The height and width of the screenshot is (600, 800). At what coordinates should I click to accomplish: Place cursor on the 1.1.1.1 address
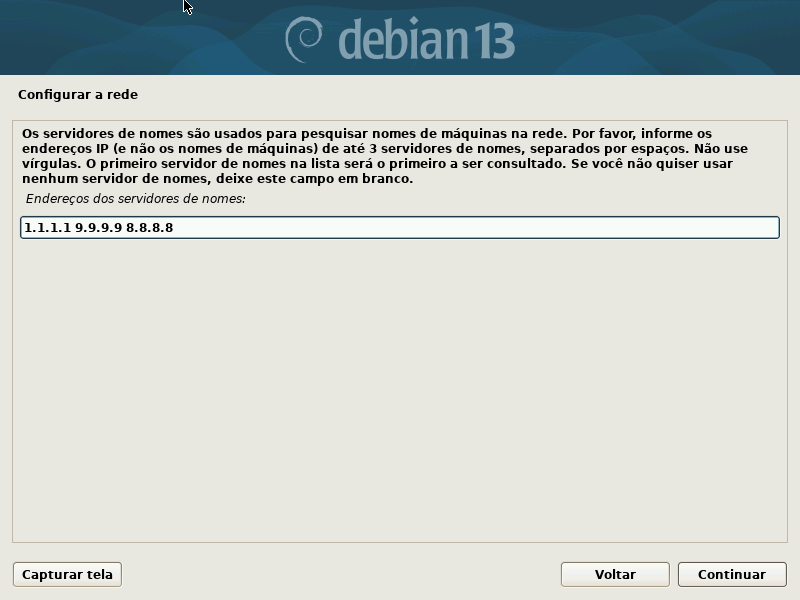[x=47, y=228]
